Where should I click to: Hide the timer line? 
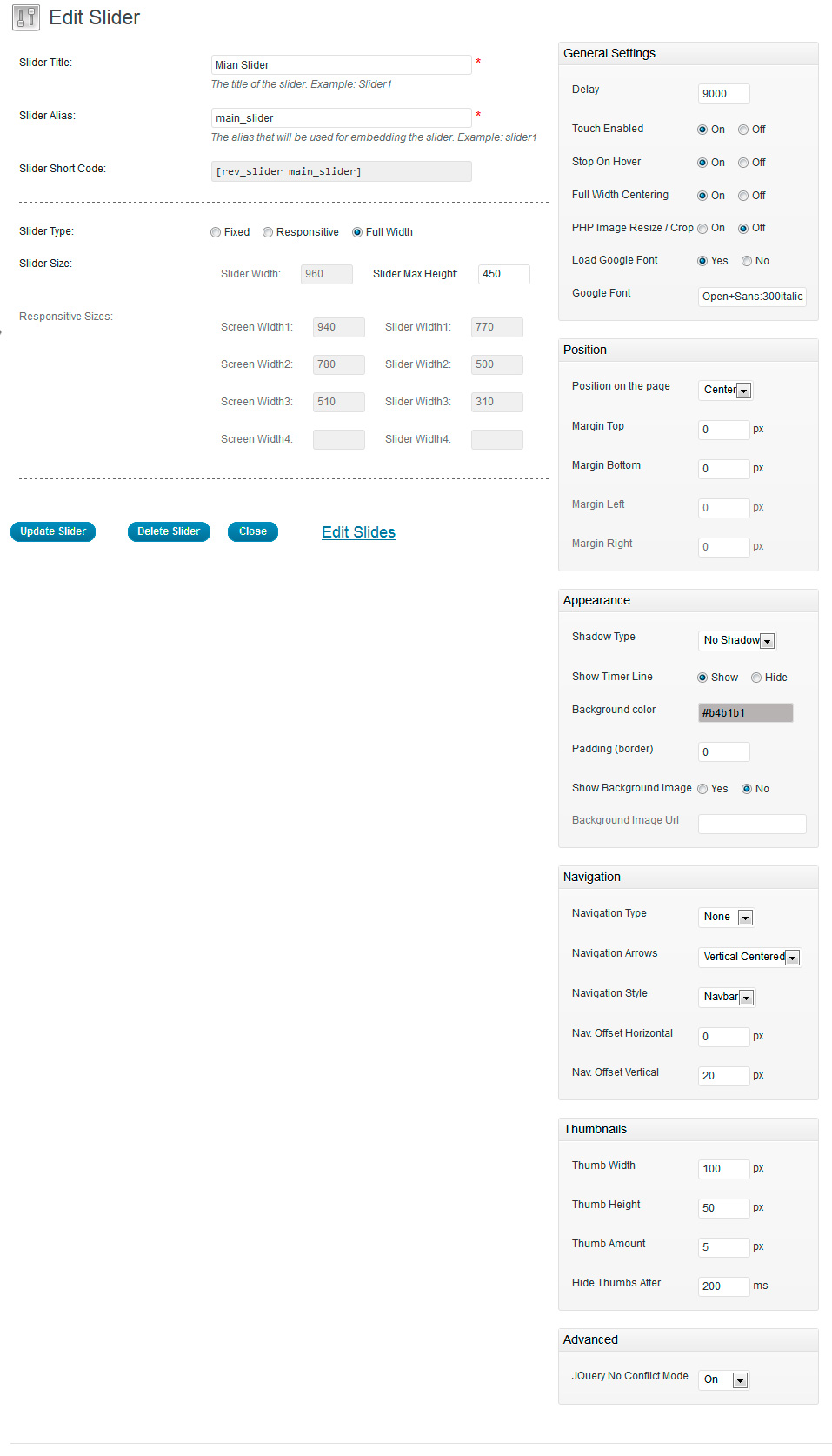tap(756, 678)
